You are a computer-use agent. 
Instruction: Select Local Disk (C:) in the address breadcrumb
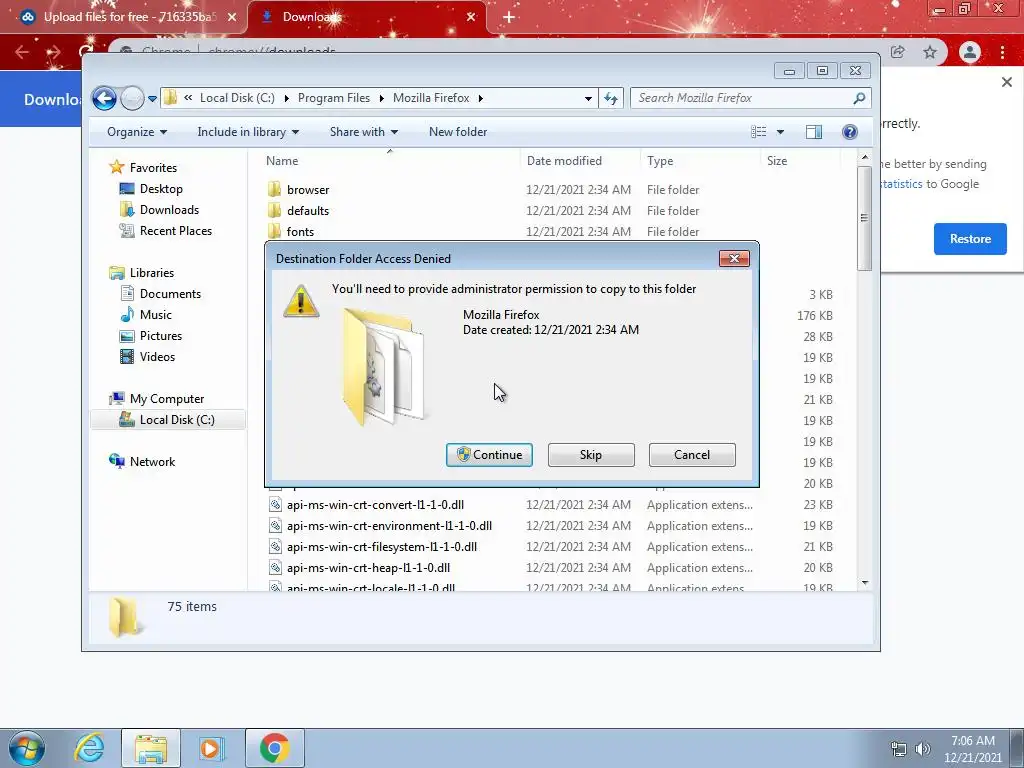click(x=237, y=98)
